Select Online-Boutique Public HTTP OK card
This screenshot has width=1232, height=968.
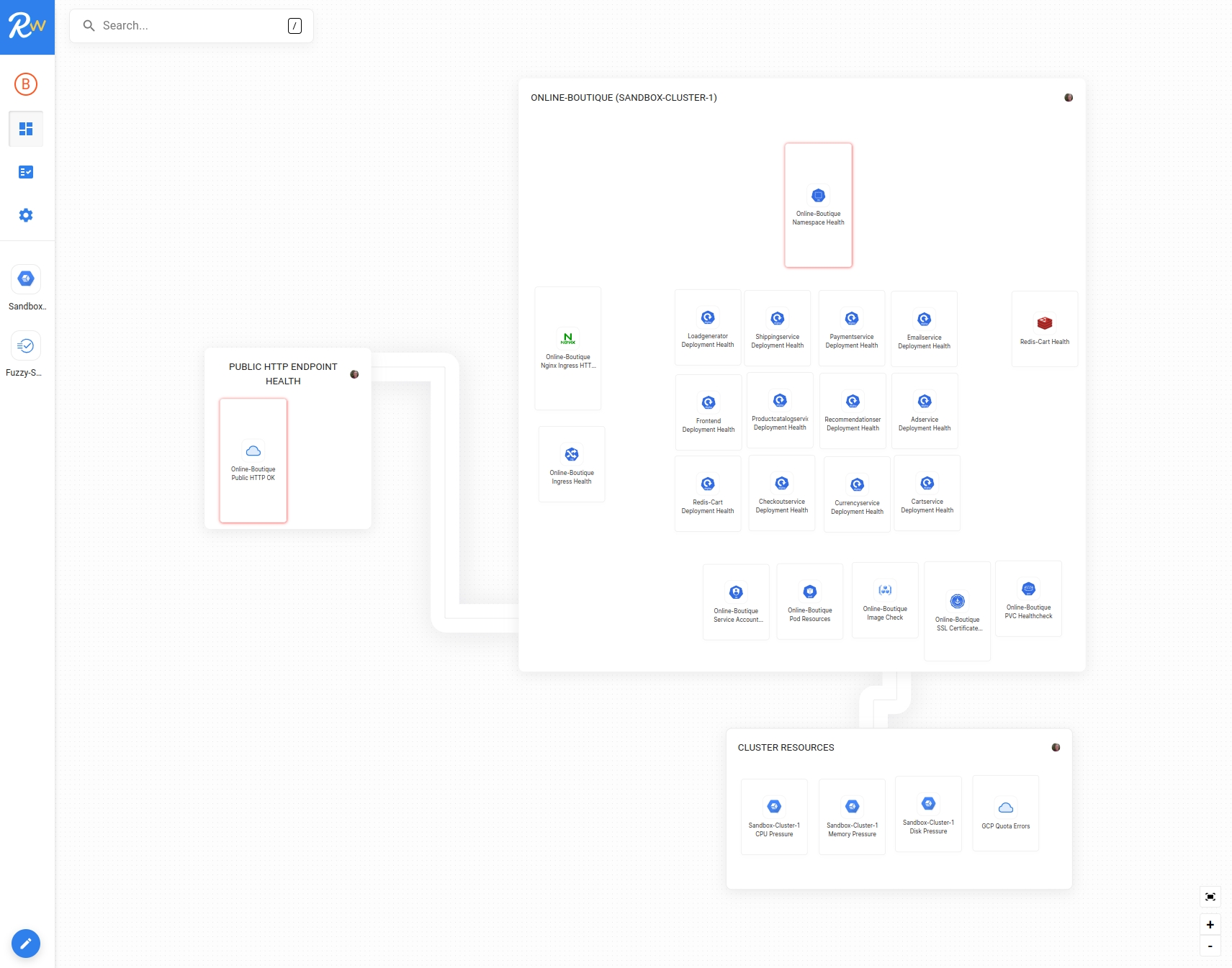click(253, 461)
